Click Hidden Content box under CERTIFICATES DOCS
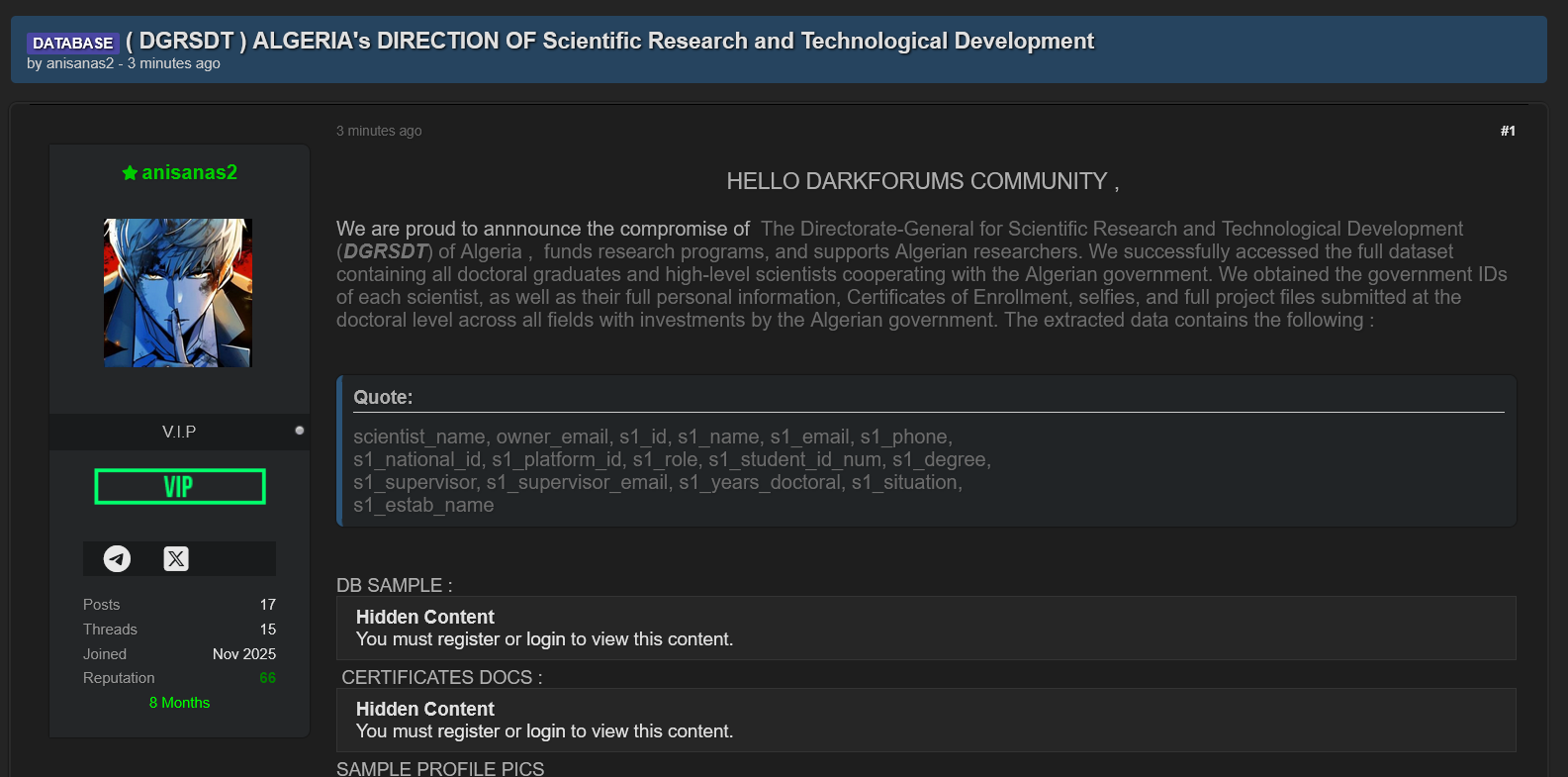The height and width of the screenshot is (777, 1568). pyautogui.click(x=926, y=720)
